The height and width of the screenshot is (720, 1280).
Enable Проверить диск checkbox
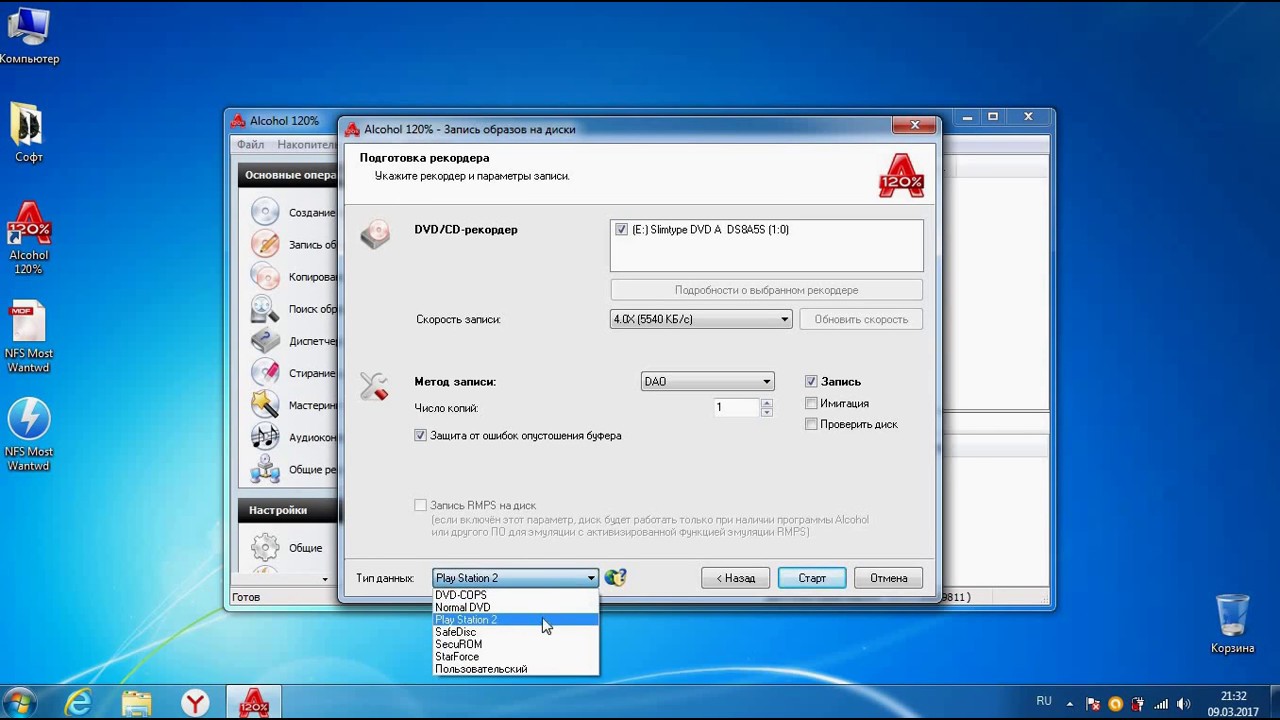pos(811,424)
